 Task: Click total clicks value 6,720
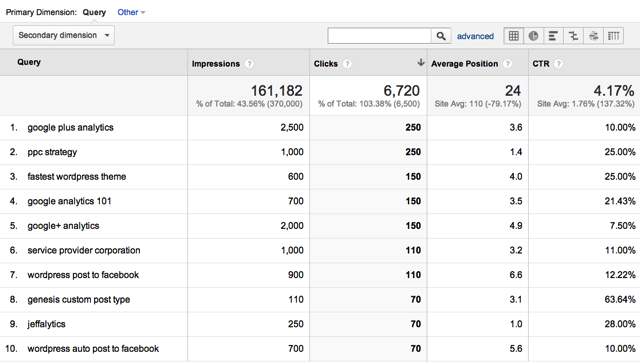pos(401,91)
